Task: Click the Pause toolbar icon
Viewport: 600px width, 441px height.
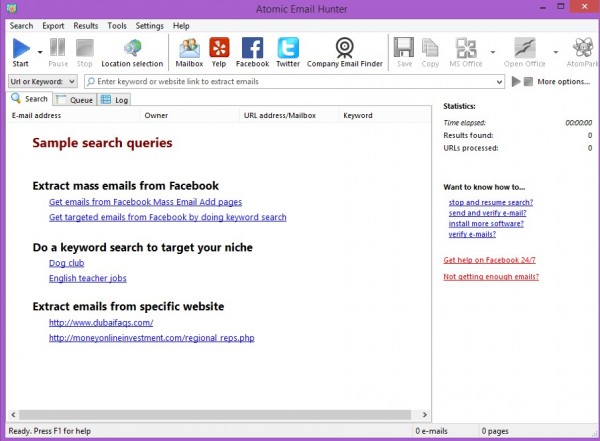Action: tap(58, 47)
